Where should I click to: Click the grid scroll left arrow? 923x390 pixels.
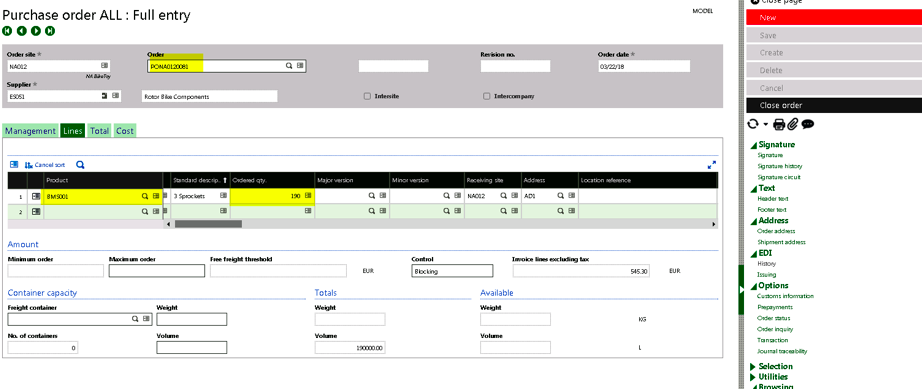(x=169, y=224)
